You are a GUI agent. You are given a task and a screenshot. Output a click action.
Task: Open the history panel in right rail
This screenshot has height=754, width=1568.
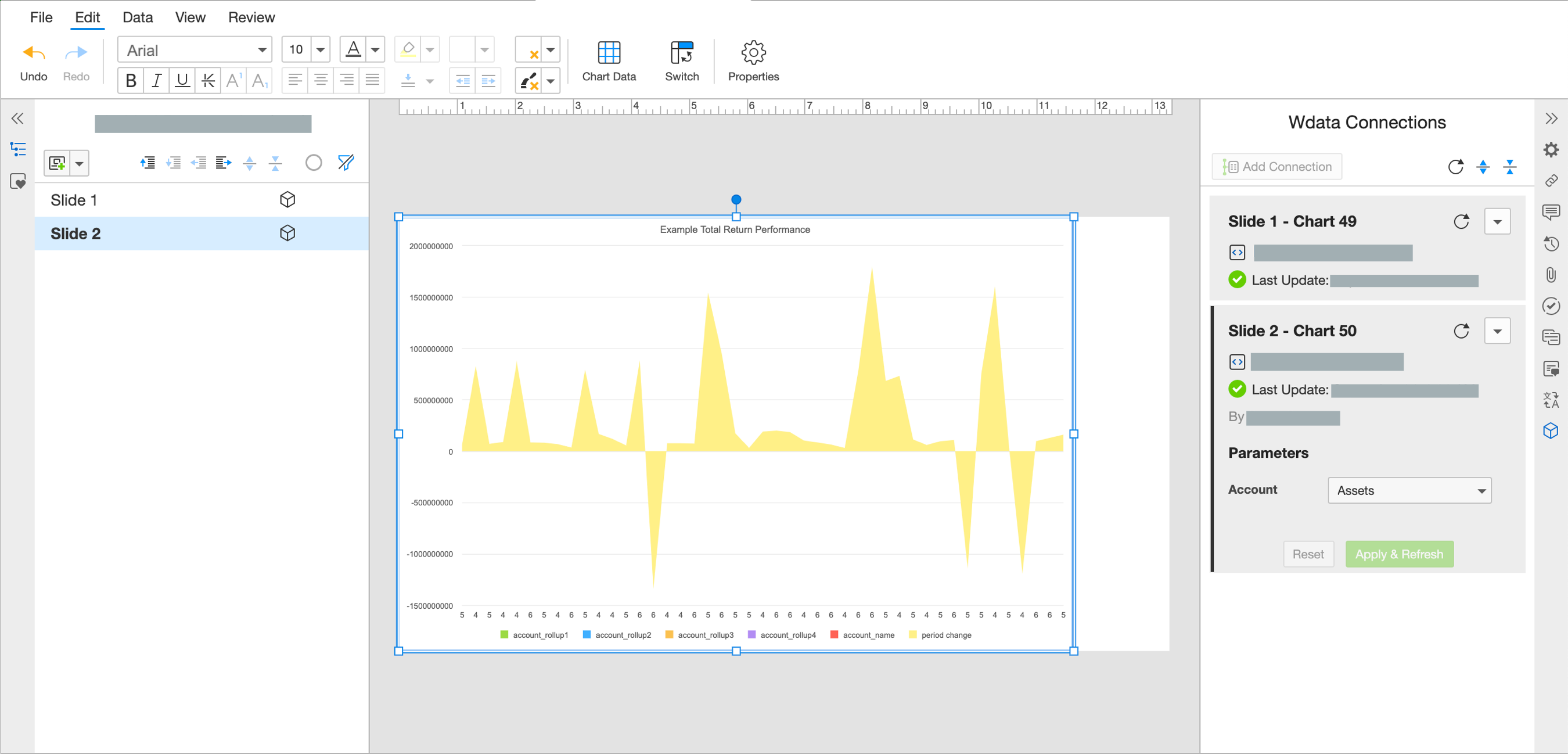[x=1551, y=243]
